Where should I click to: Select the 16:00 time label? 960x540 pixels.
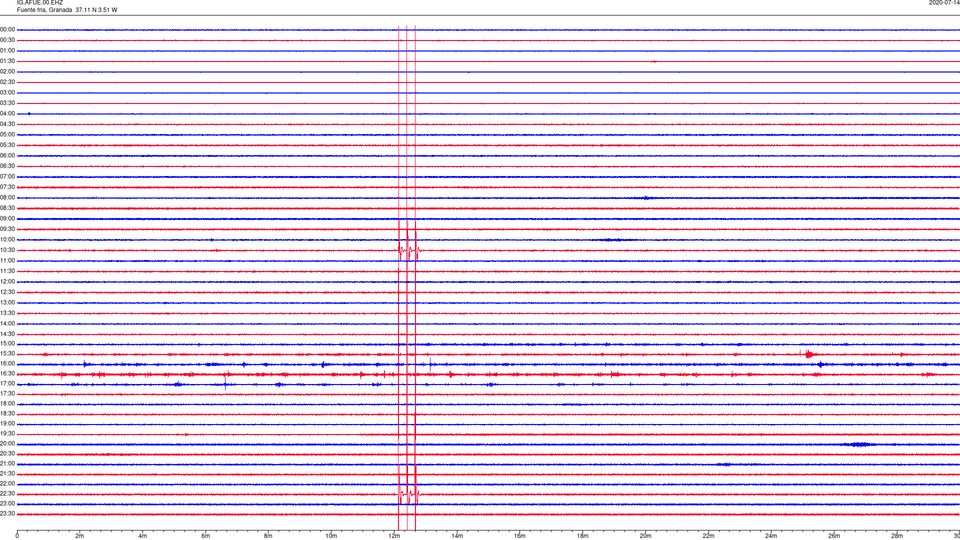pyautogui.click(x=7, y=364)
